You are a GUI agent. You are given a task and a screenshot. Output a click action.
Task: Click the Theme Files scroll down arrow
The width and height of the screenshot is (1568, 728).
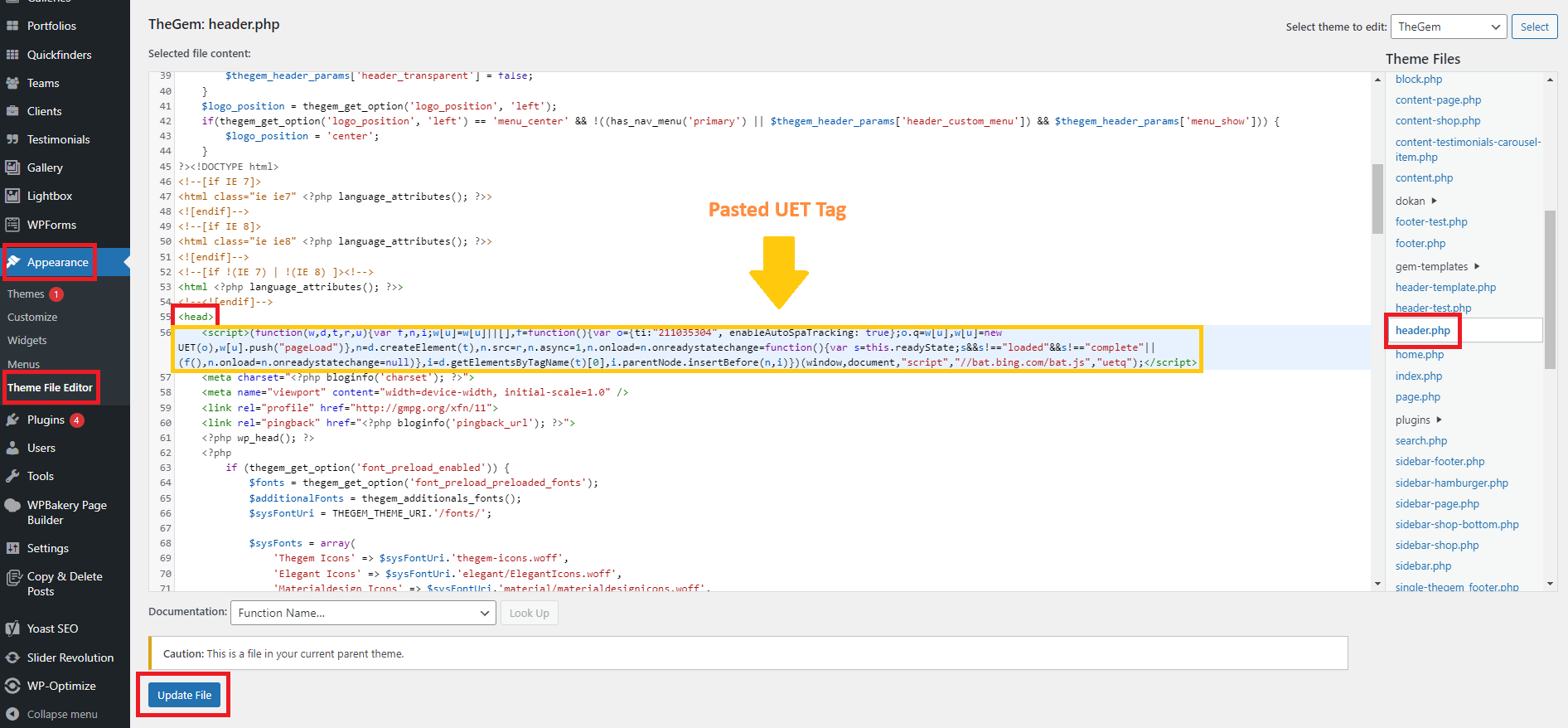click(1550, 584)
